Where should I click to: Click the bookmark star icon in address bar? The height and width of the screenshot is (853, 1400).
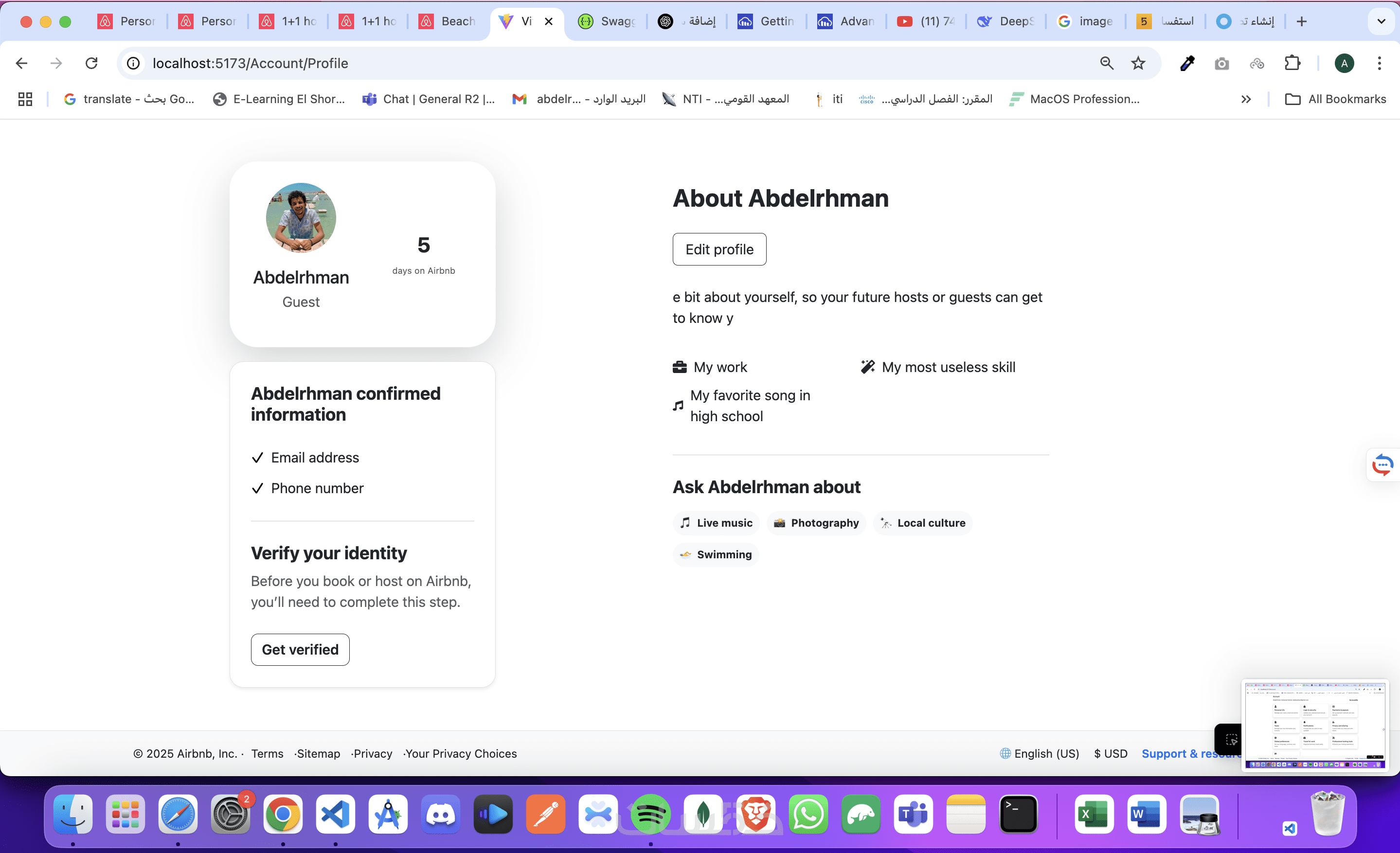(x=1137, y=63)
